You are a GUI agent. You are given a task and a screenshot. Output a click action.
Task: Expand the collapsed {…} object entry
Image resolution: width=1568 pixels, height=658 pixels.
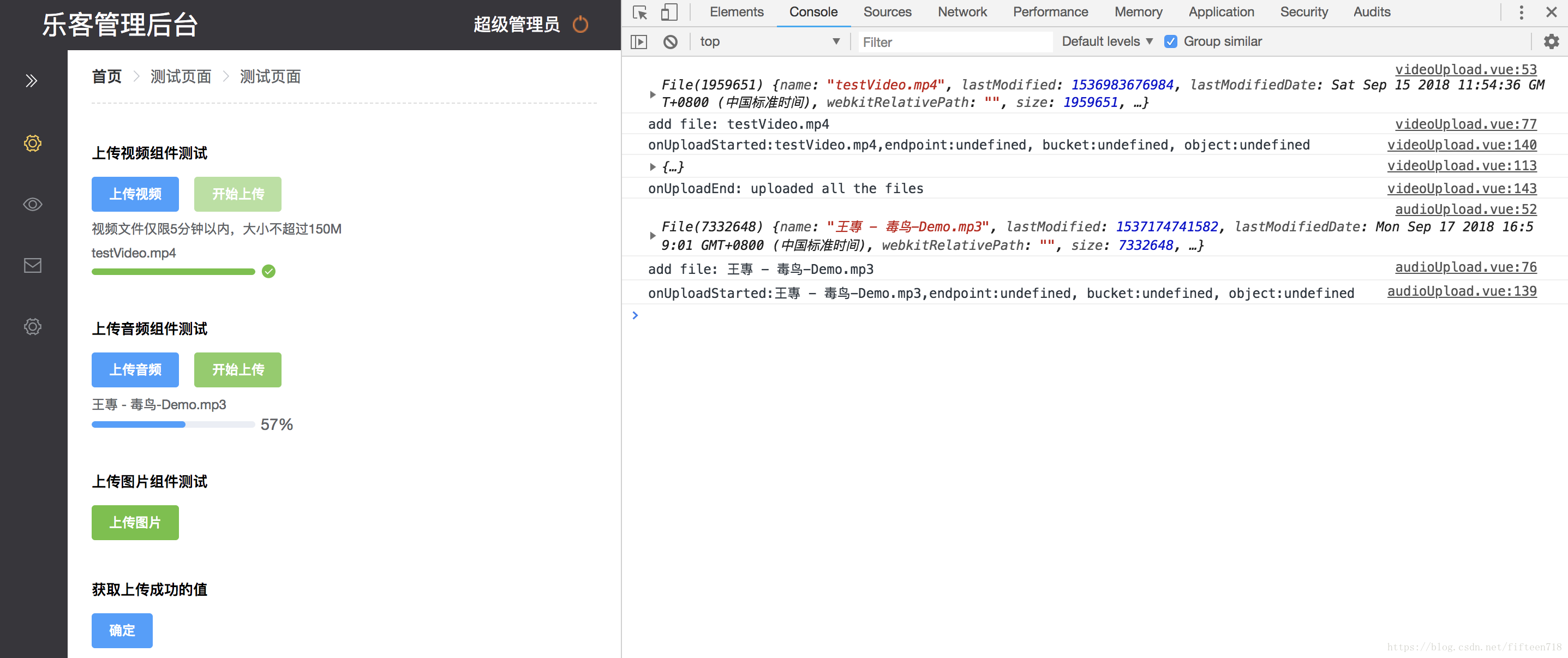tap(653, 167)
